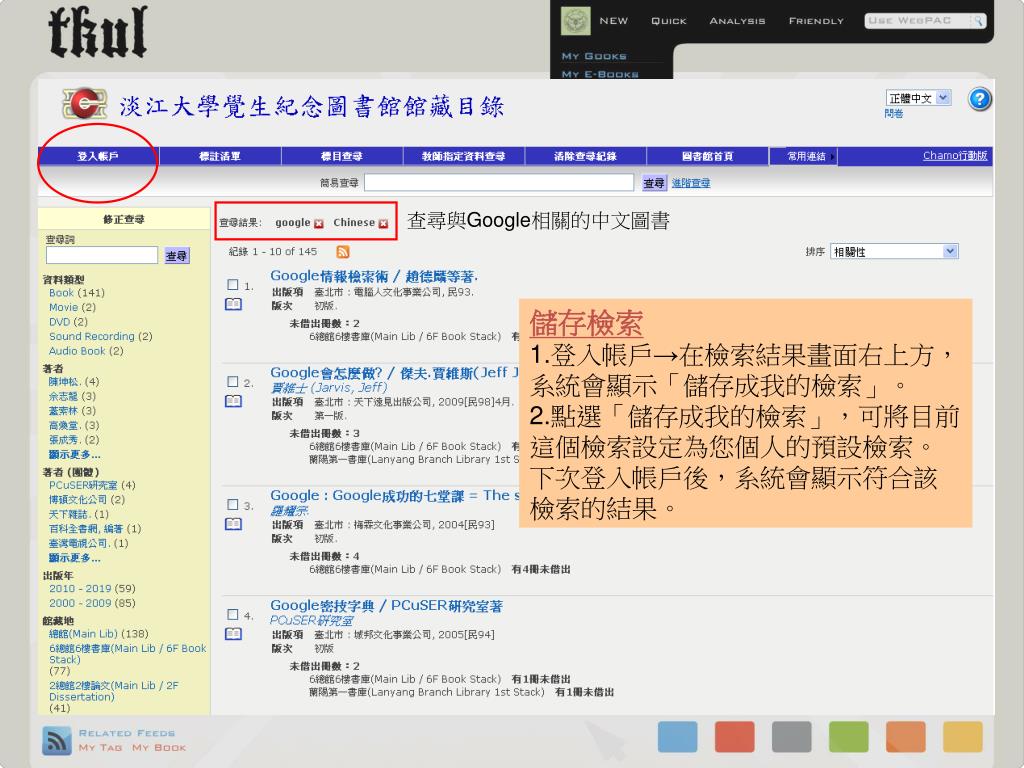The height and width of the screenshot is (768, 1024).
Task: Filter by Sound Recording (2)
Action: coord(101,336)
